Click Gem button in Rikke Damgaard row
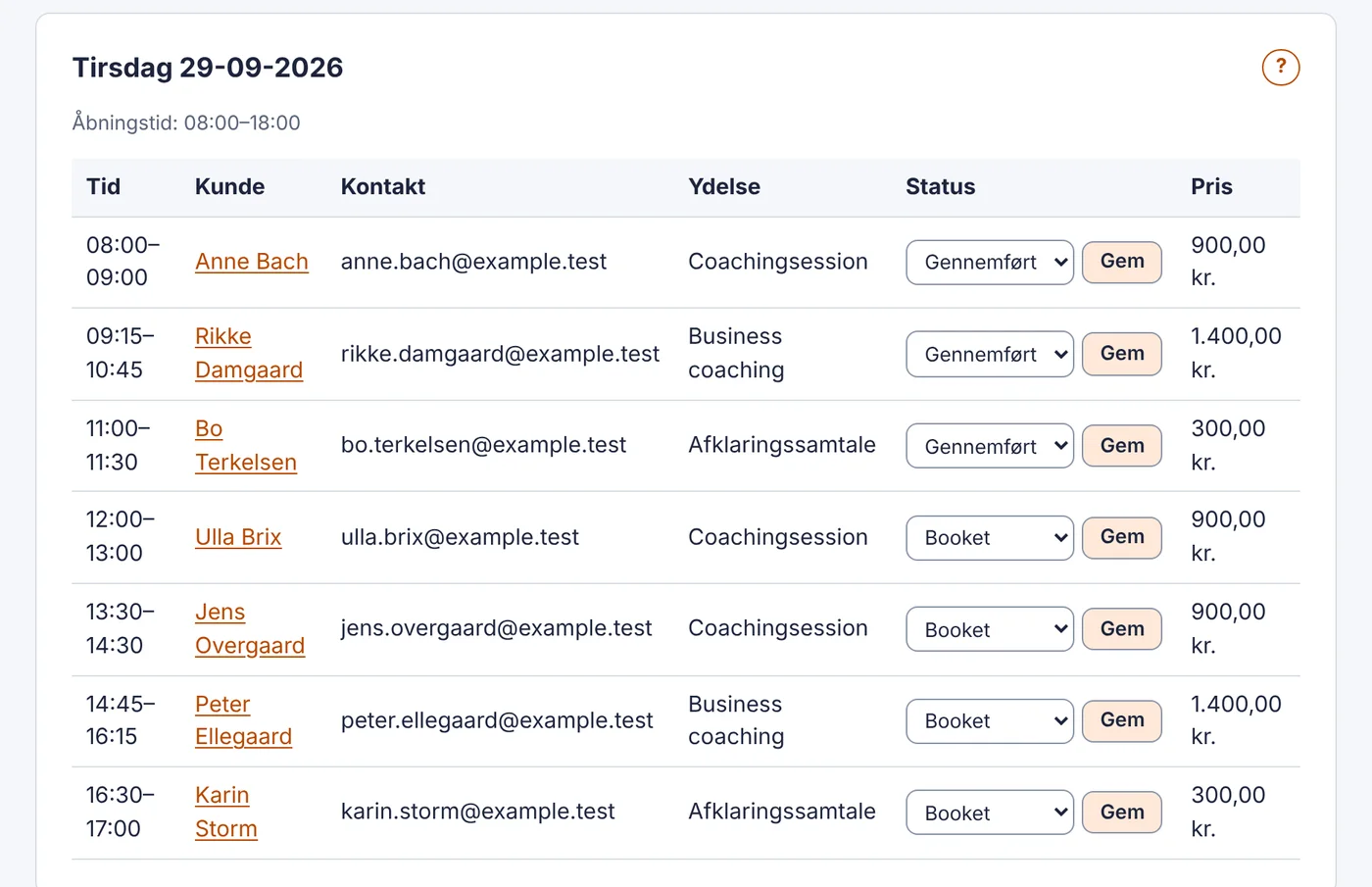The image size is (1372, 887). (1122, 354)
